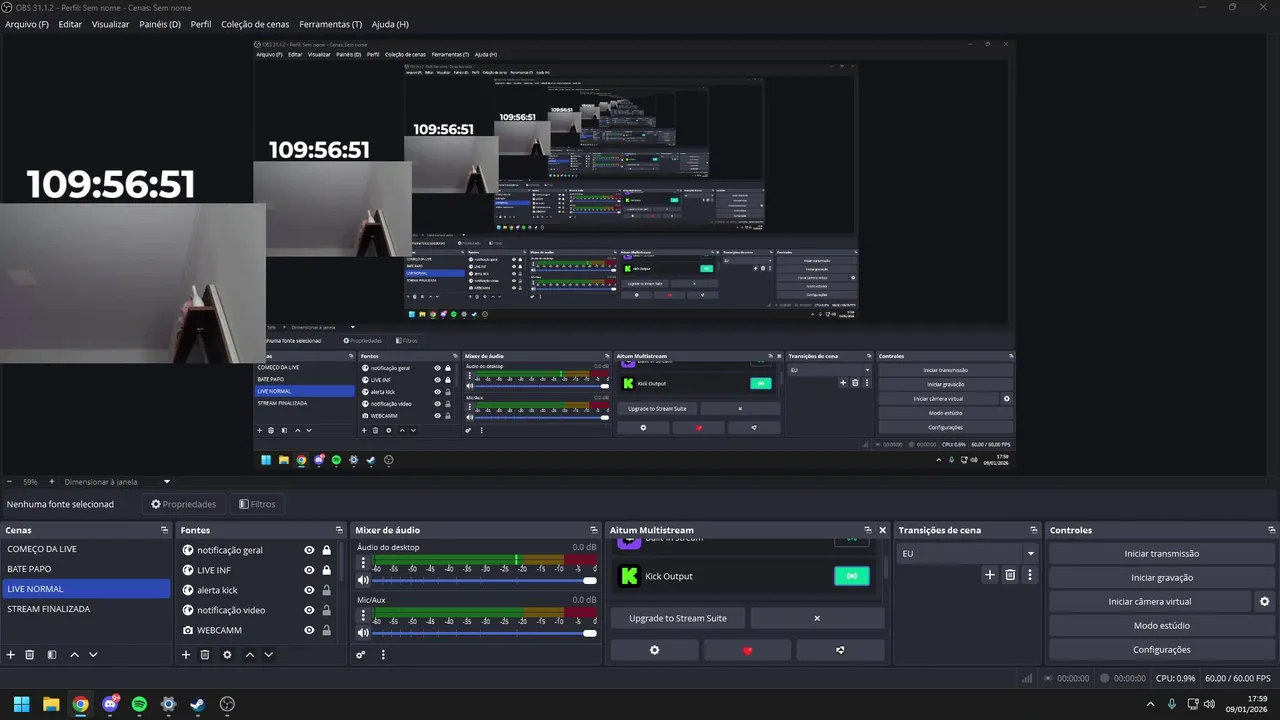Screen dimensions: 1280x720
Task: Add a new scene in Cenas
Action: [x=11, y=655]
